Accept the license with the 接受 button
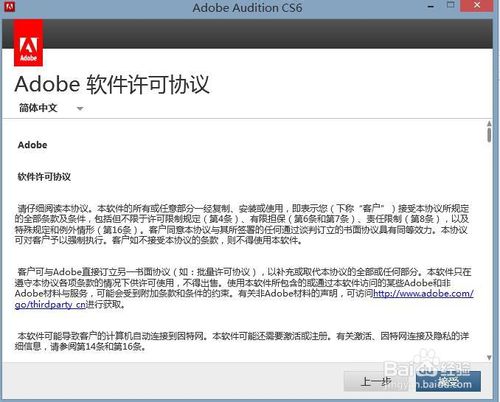Viewport: 500px width, 402px height. [x=448, y=381]
